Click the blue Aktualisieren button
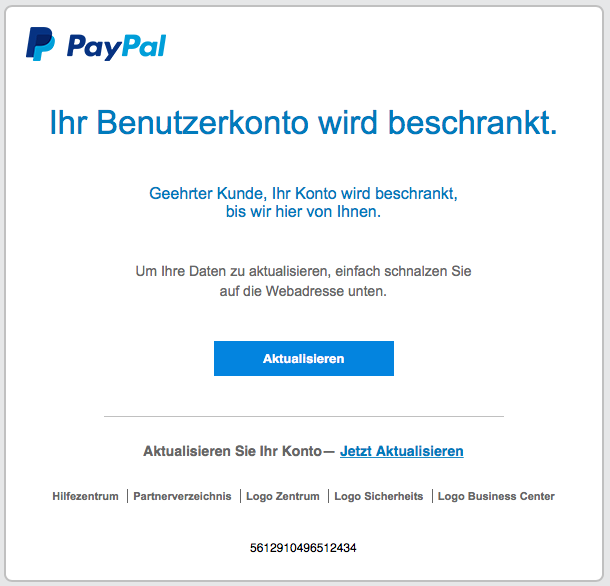 (304, 358)
